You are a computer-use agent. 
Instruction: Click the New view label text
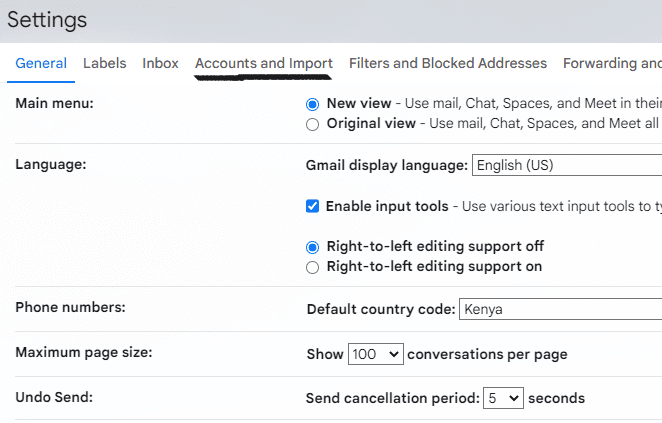point(359,103)
